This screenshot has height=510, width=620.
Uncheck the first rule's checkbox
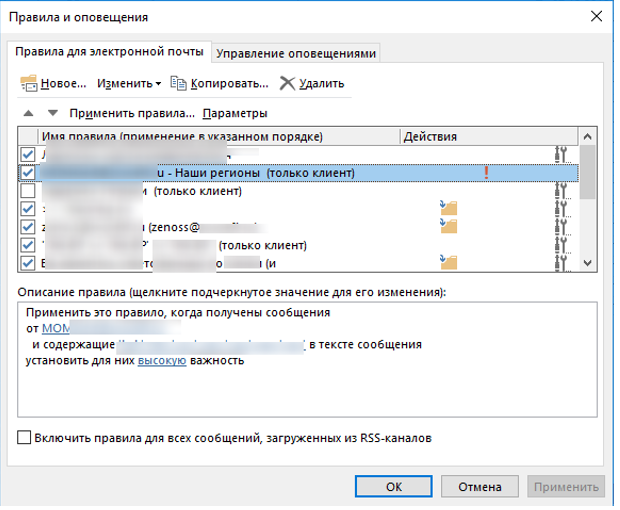pyautogui.click(x=28, y=154)
